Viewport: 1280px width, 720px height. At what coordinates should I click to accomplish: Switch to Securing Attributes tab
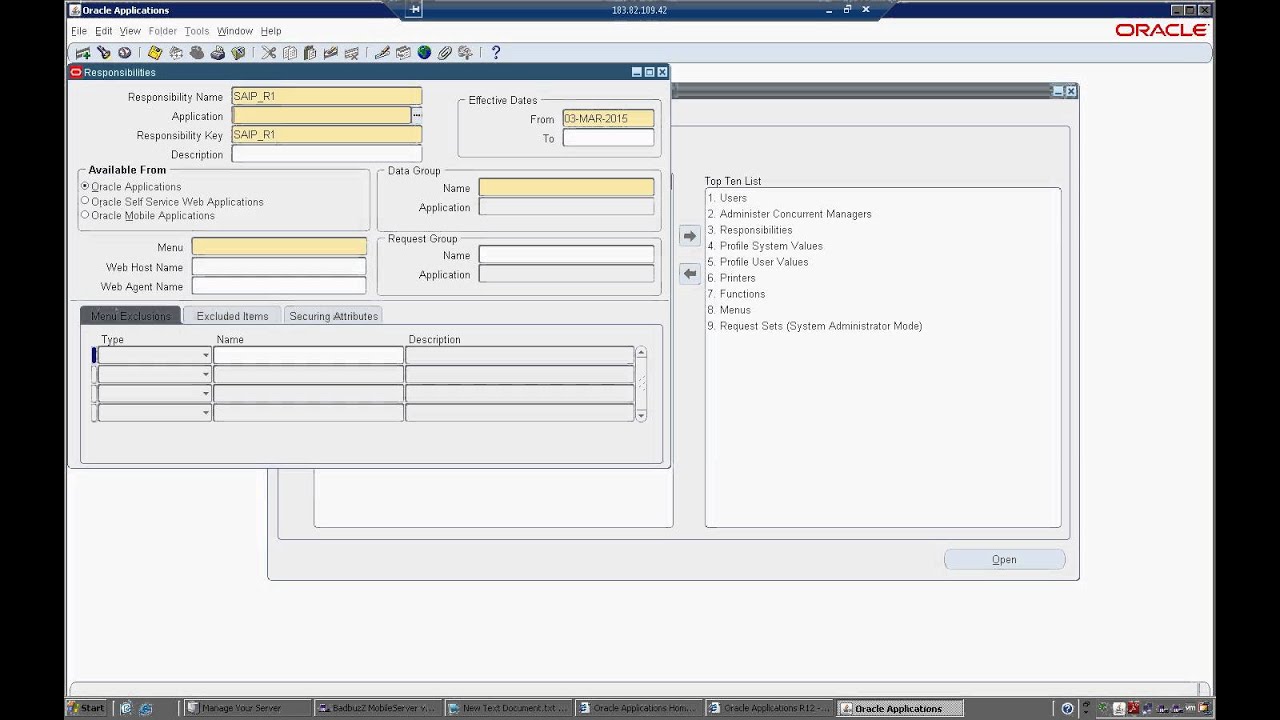(333, 316)
